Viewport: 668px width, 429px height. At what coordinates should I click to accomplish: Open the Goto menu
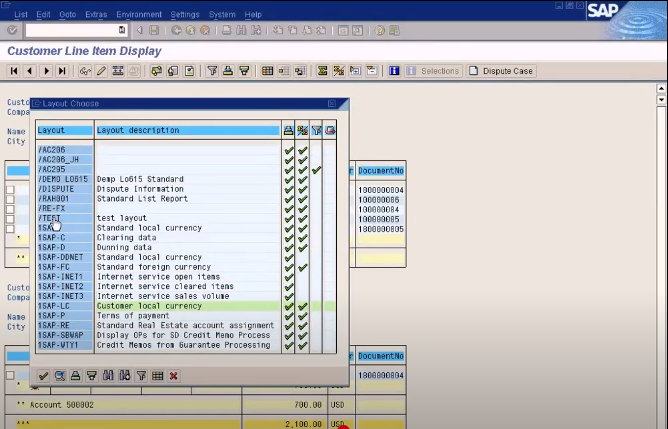[x=67, y=14]
